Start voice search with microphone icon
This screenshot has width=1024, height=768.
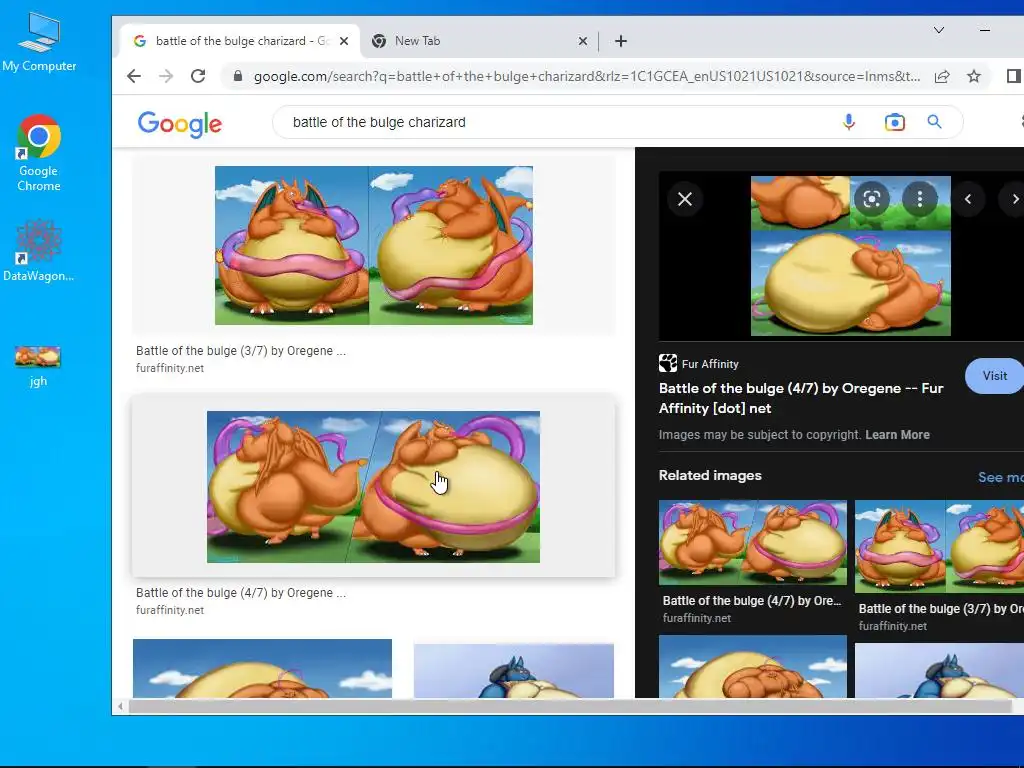point(848,122)
